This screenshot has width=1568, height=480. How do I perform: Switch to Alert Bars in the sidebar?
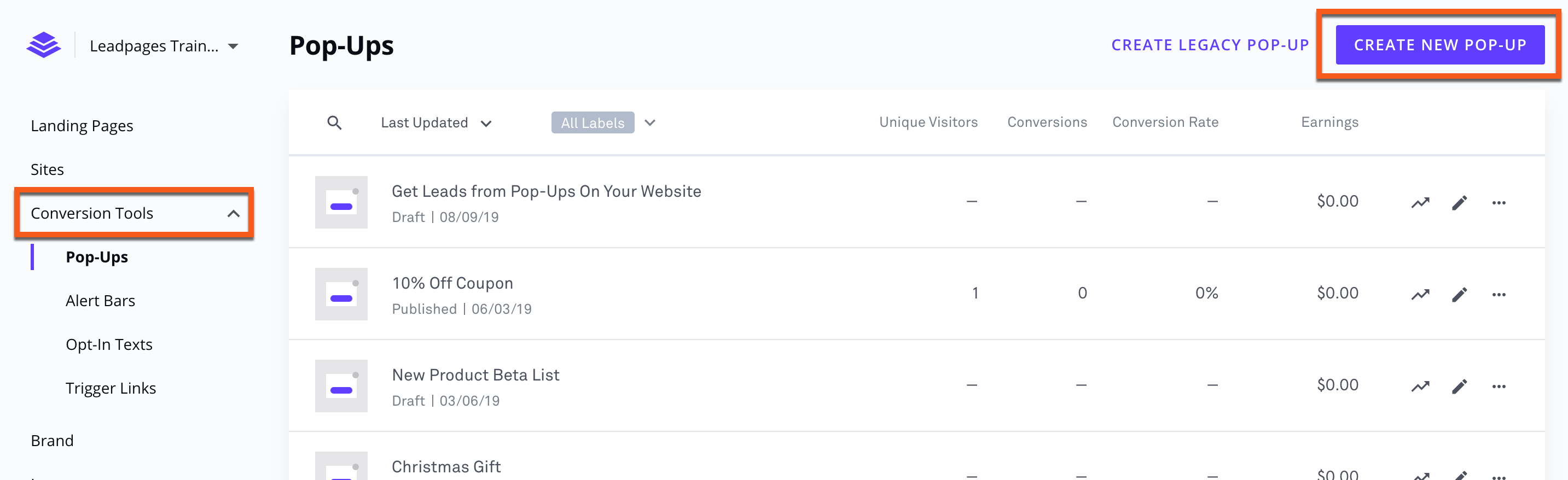[101, 300]
